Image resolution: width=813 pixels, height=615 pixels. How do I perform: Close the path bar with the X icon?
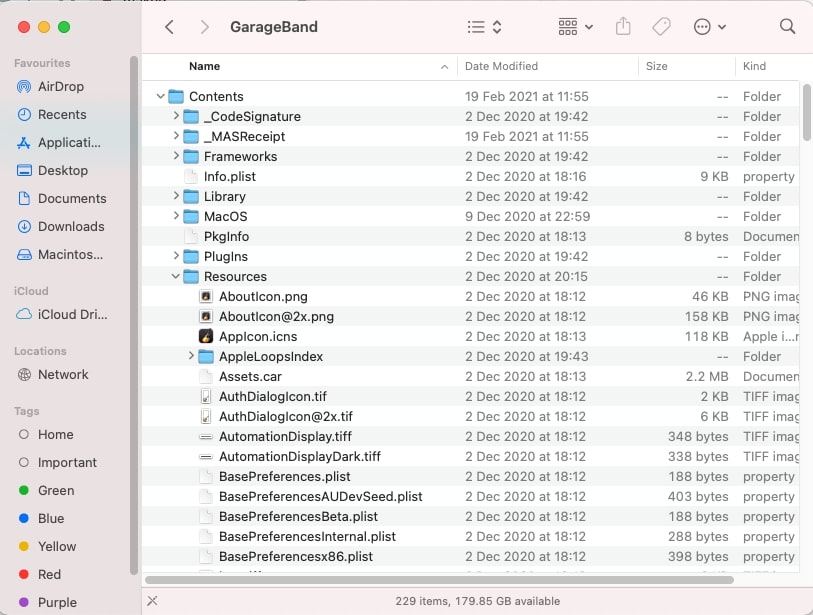pos(152,601)
